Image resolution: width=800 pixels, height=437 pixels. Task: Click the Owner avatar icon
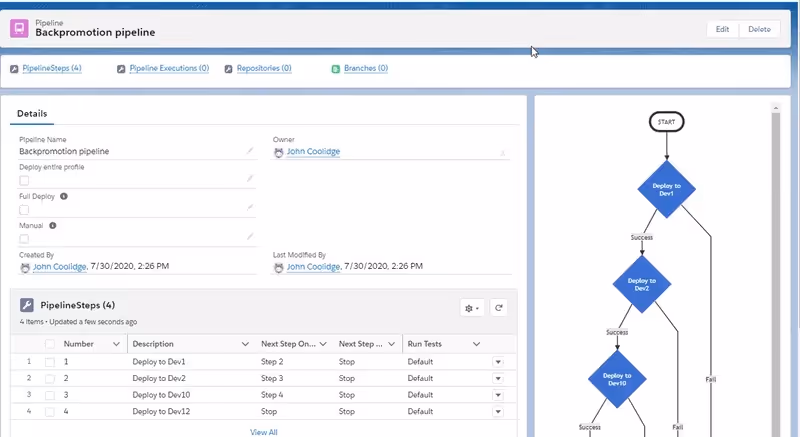point(279,152)
